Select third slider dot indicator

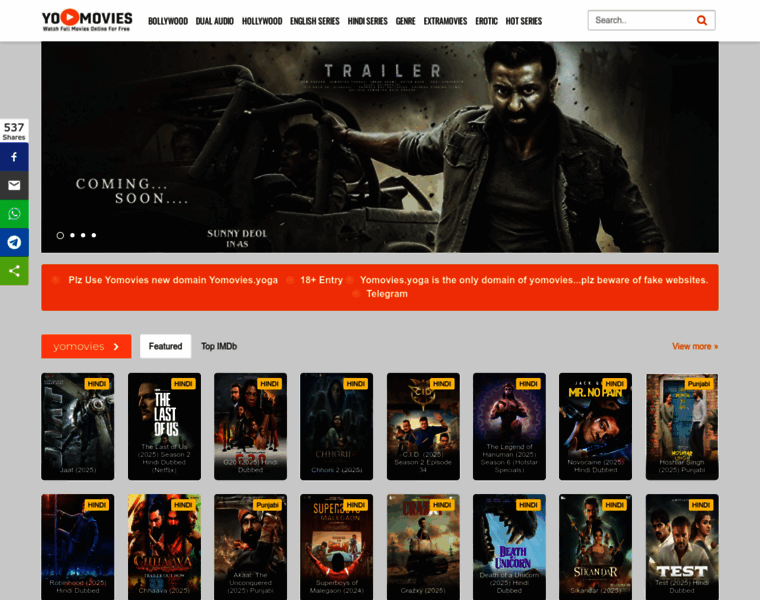83,236
